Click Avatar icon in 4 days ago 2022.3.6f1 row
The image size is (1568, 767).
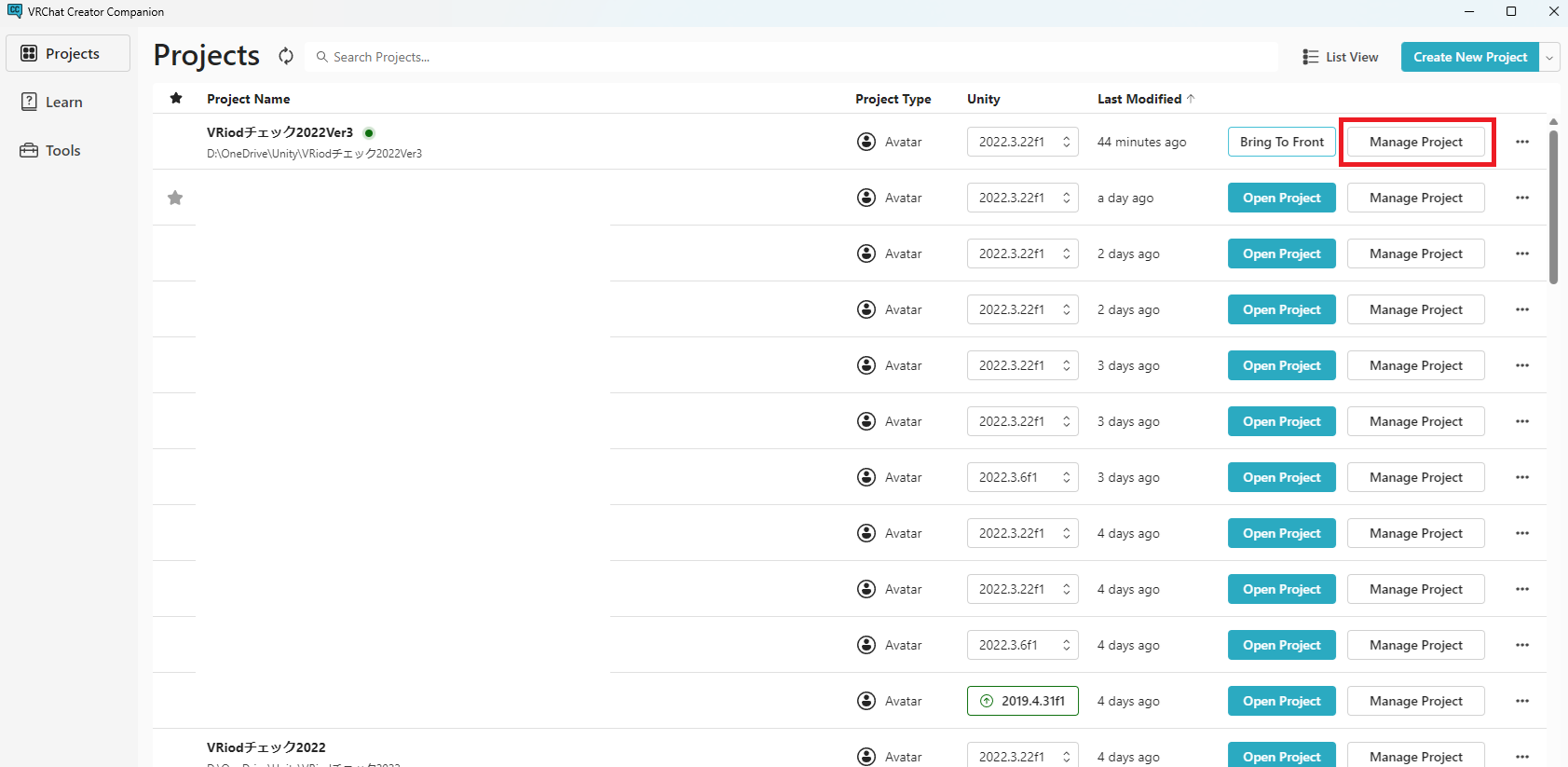866,645
